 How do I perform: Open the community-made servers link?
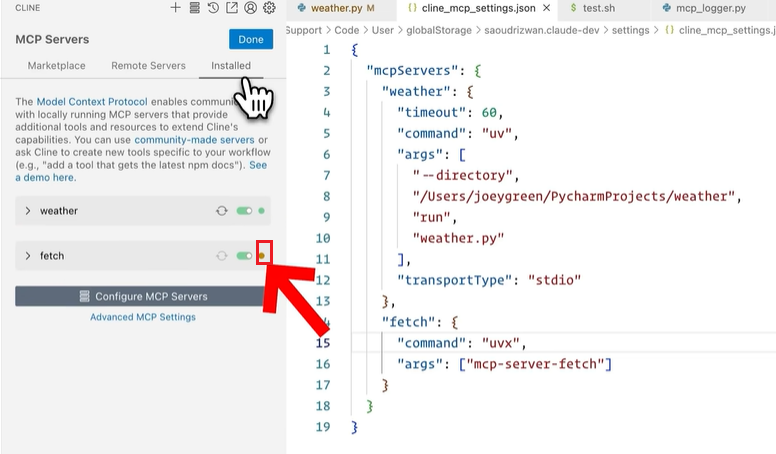click(x=194, y=140)
